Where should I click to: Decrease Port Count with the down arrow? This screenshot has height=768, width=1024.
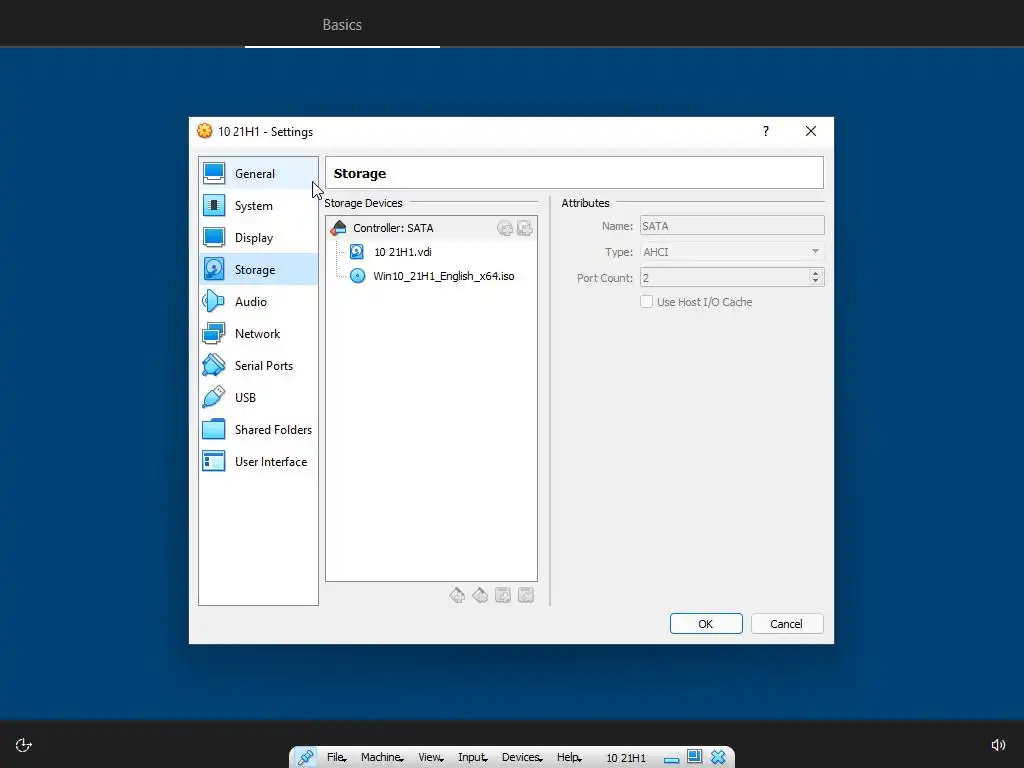(816, 281)
